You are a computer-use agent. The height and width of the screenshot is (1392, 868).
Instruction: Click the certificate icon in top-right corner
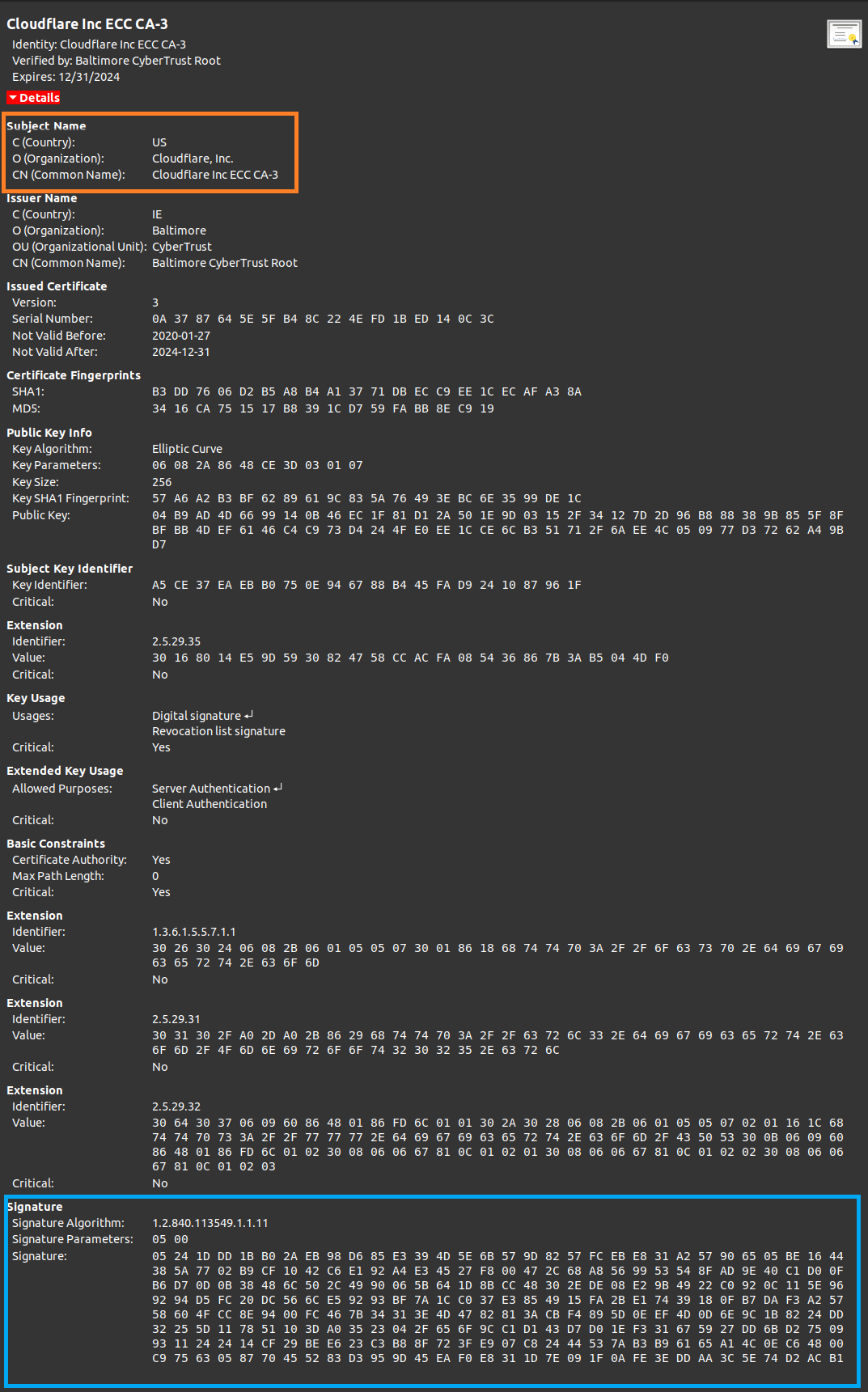844,34
